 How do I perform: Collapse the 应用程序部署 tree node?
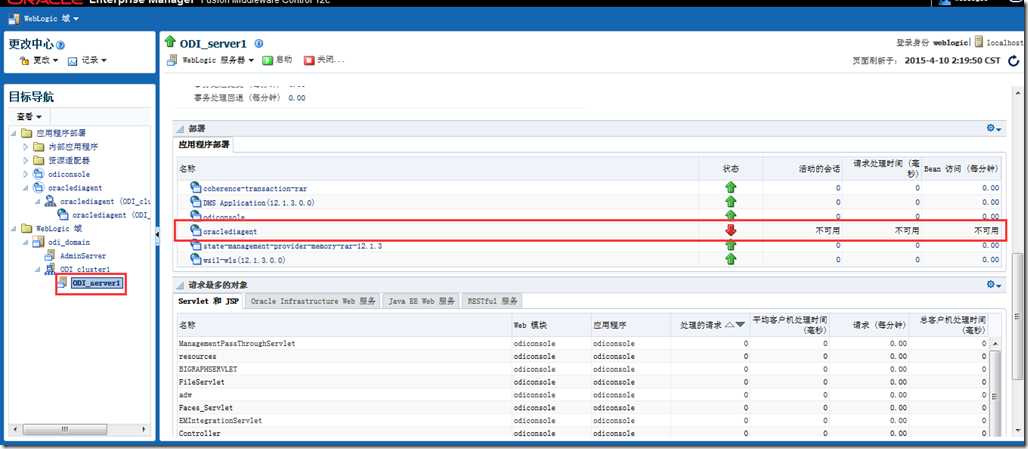[x=14, y=133]
